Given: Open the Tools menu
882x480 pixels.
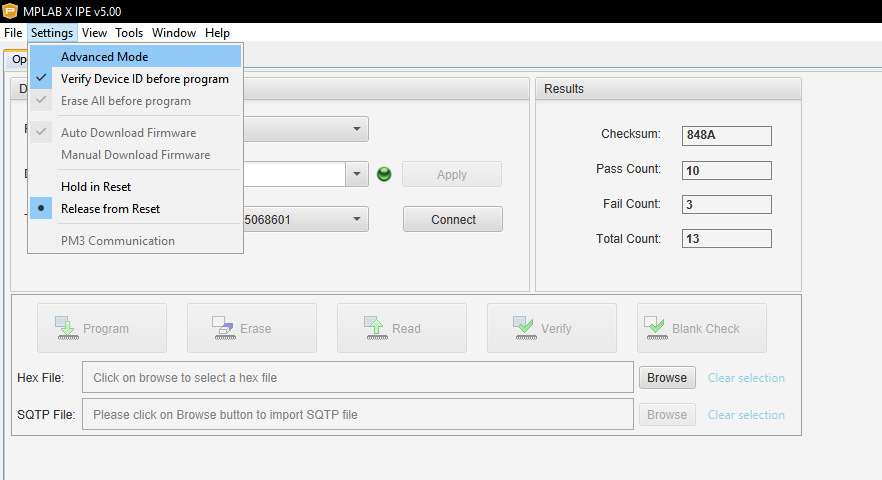Looking at the screenshot, I should (129, 33).
